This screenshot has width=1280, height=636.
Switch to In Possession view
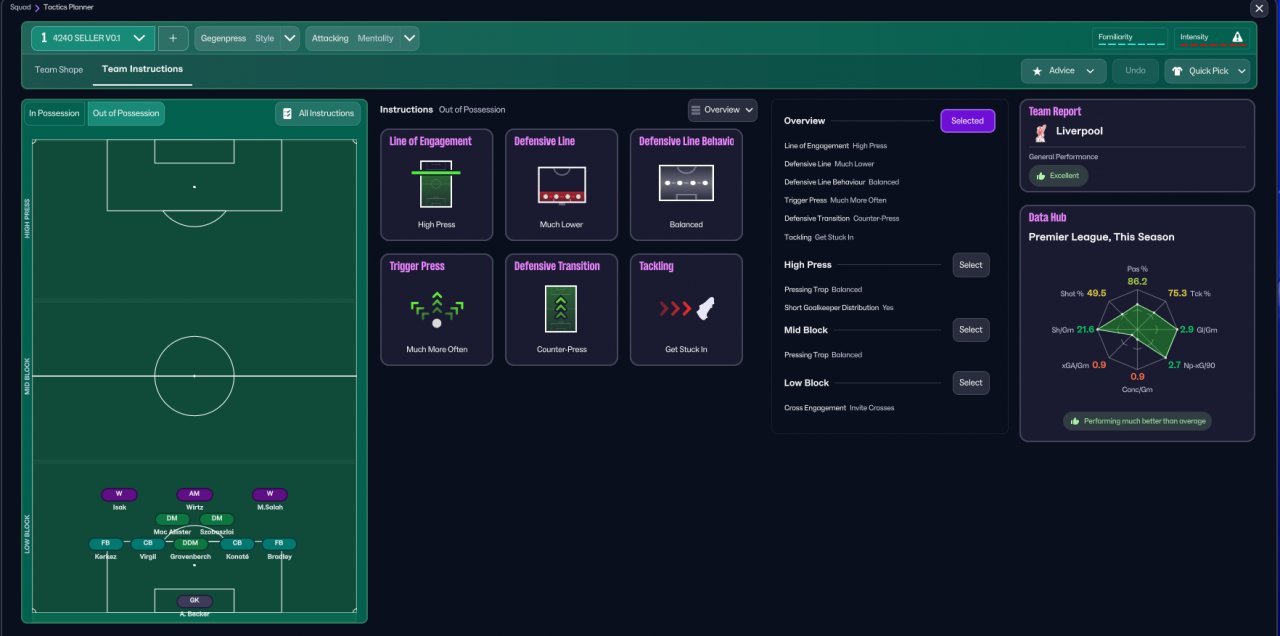(54, 113)
